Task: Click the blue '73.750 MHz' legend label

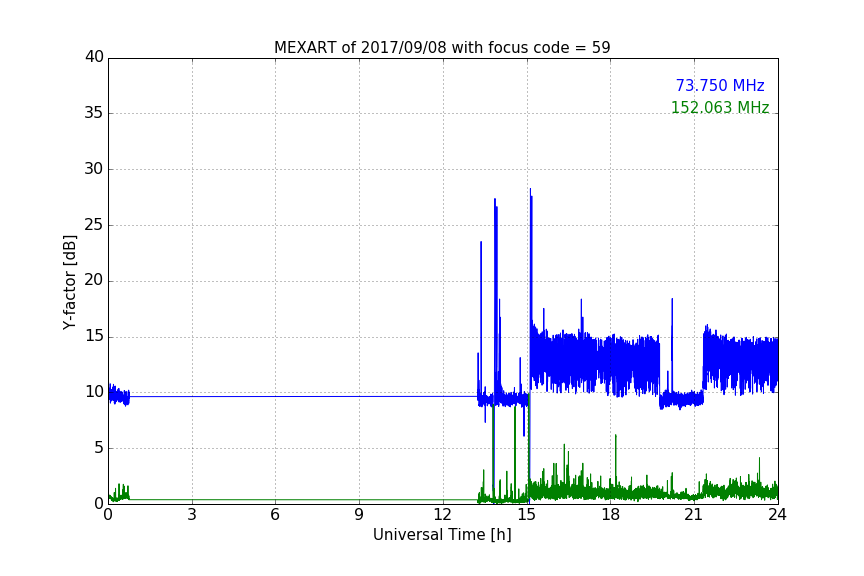Action: tap(720, 86)
